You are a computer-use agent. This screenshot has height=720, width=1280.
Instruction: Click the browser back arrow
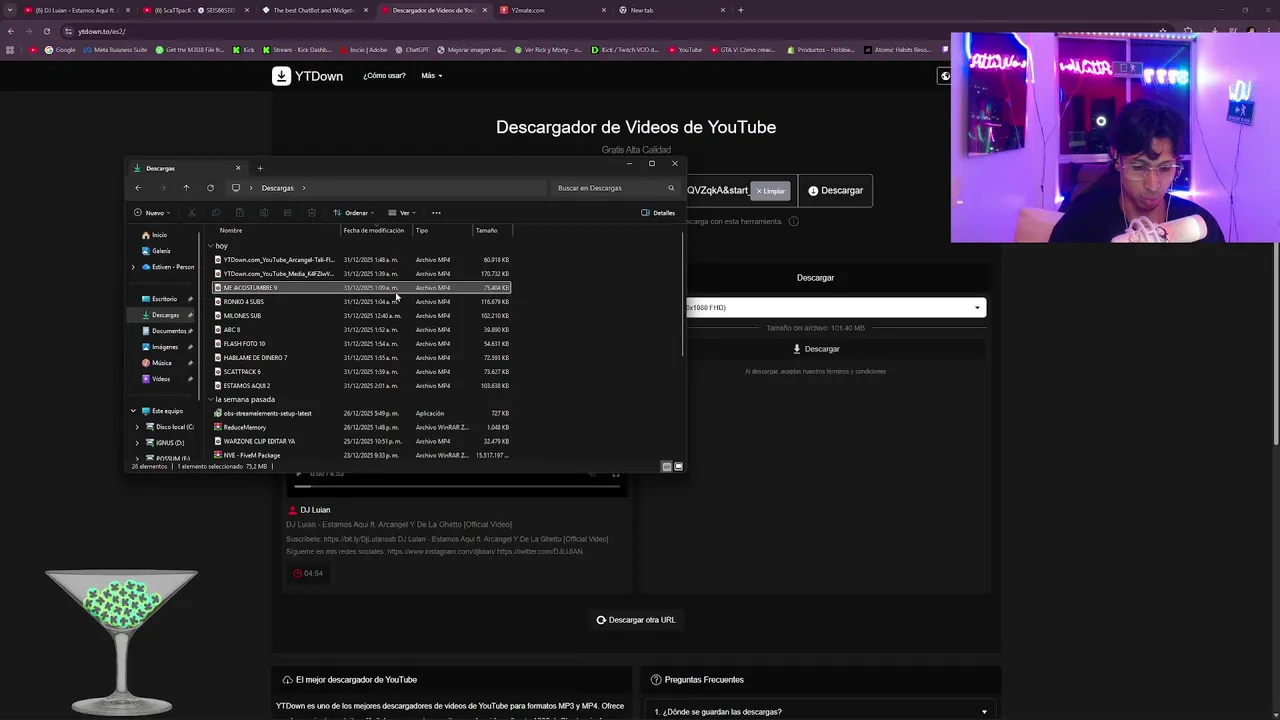(11, 31)
